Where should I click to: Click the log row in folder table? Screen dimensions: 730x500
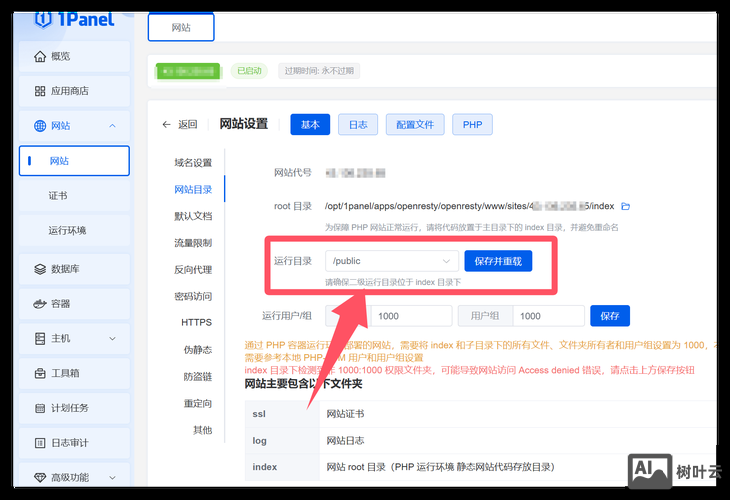coord(480,440)
